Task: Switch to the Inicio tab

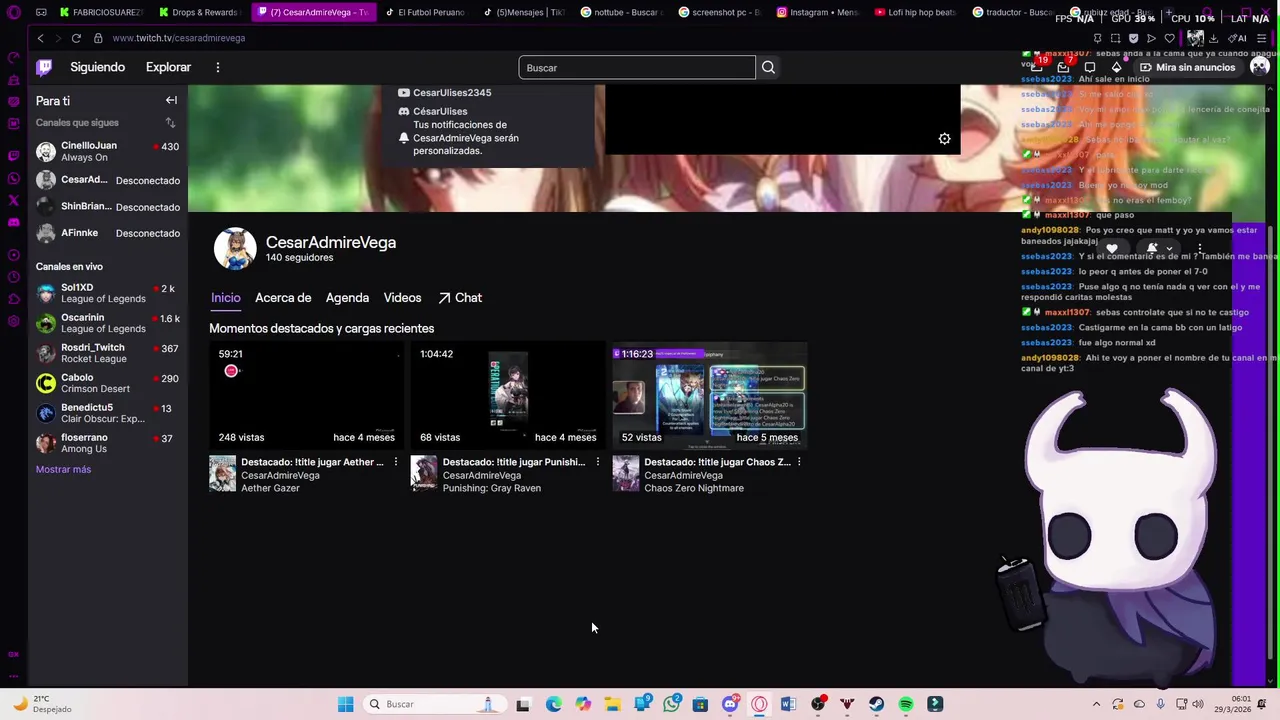Action: pos(226,298)
